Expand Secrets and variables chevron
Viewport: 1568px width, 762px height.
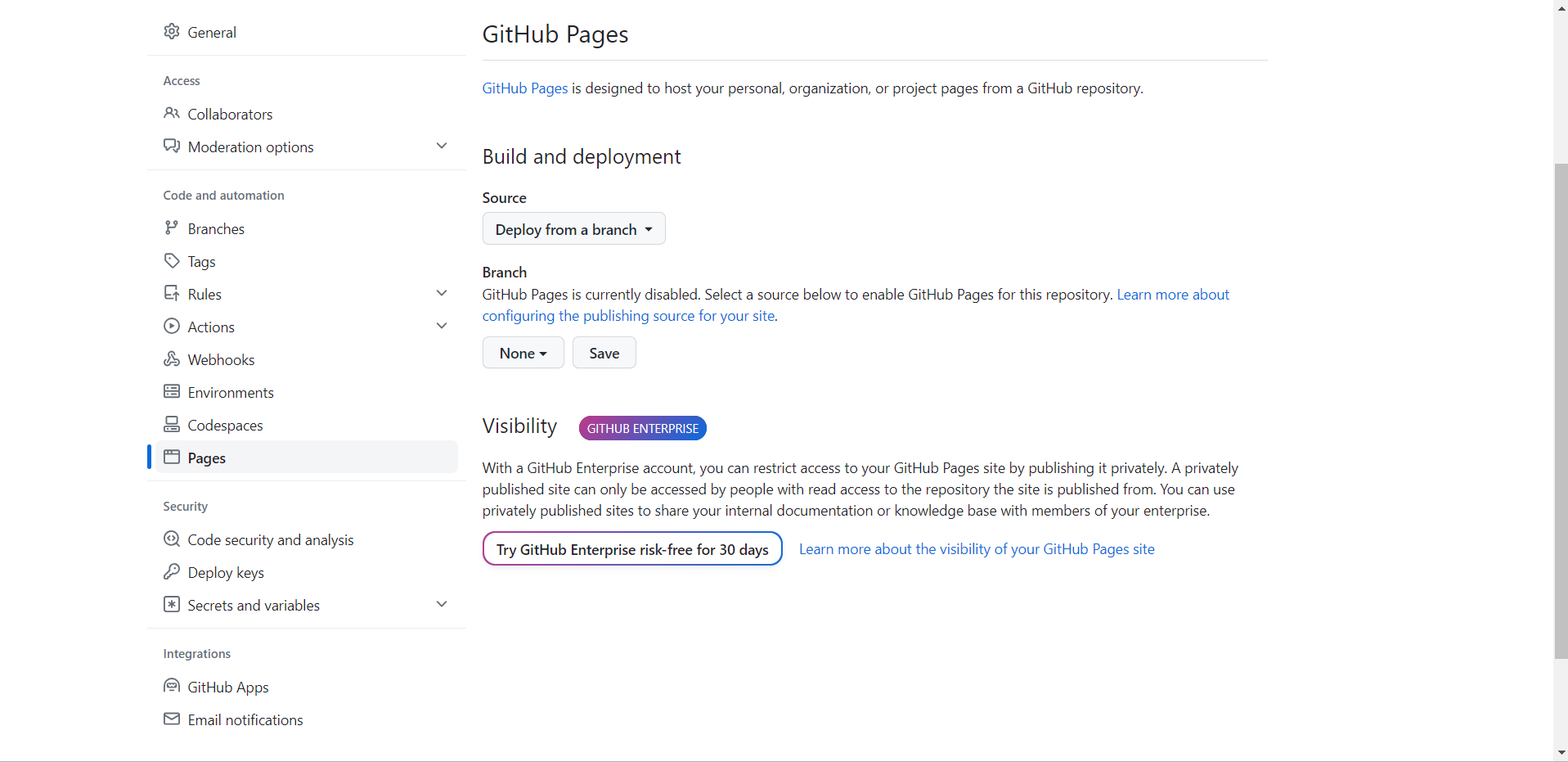[x=442, y=604]
